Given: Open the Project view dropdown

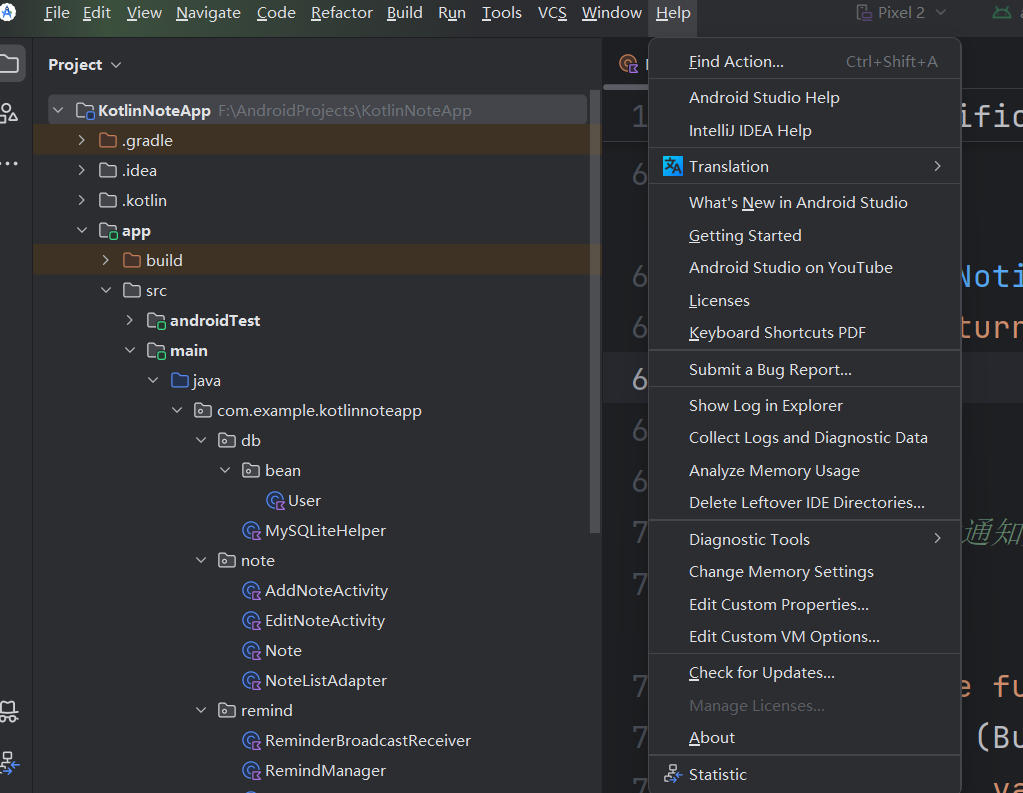Looking at the screenshot, I should pos(116,65).
